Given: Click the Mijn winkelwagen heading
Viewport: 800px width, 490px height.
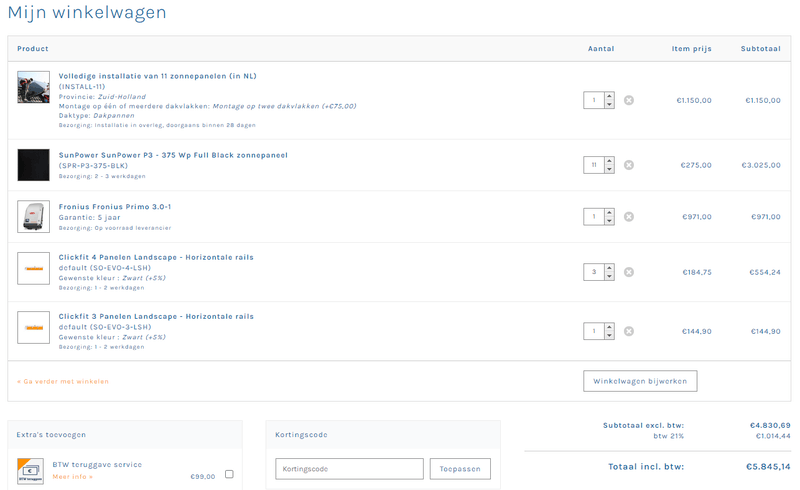Looking at the screenshot, I should click(x=87, y=13).
